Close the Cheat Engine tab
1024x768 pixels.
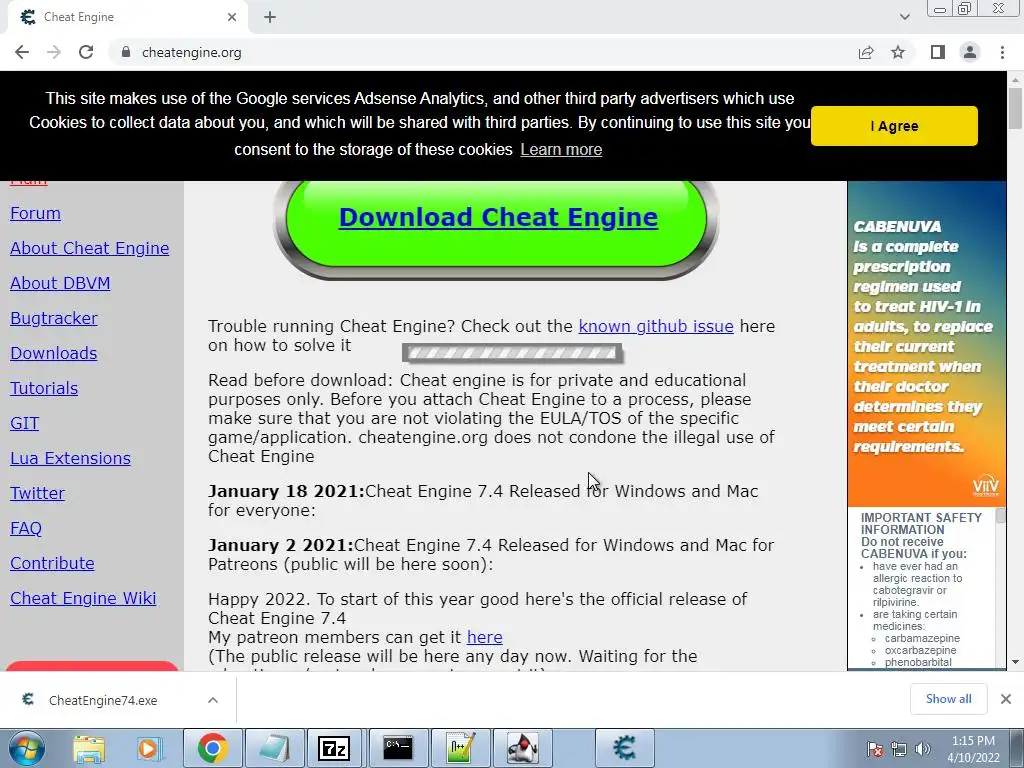[232, 18]
